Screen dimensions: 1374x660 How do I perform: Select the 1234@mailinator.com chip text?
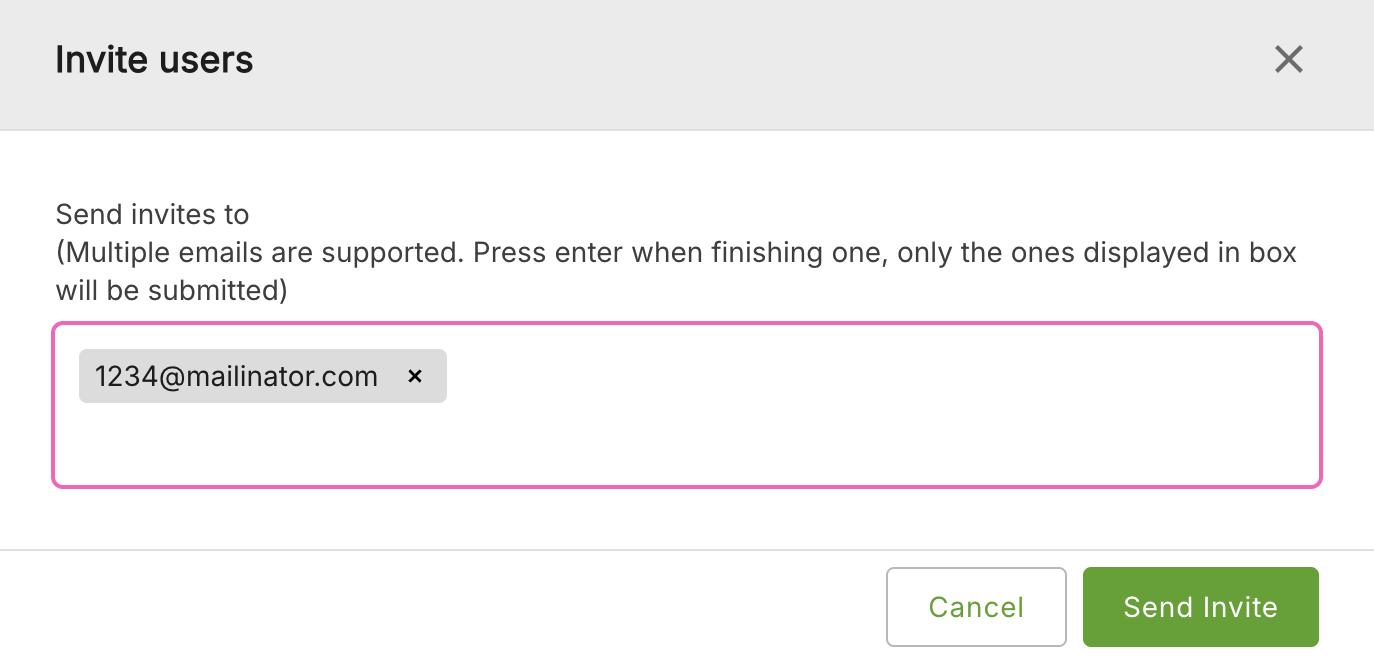(x=236, y=377)
